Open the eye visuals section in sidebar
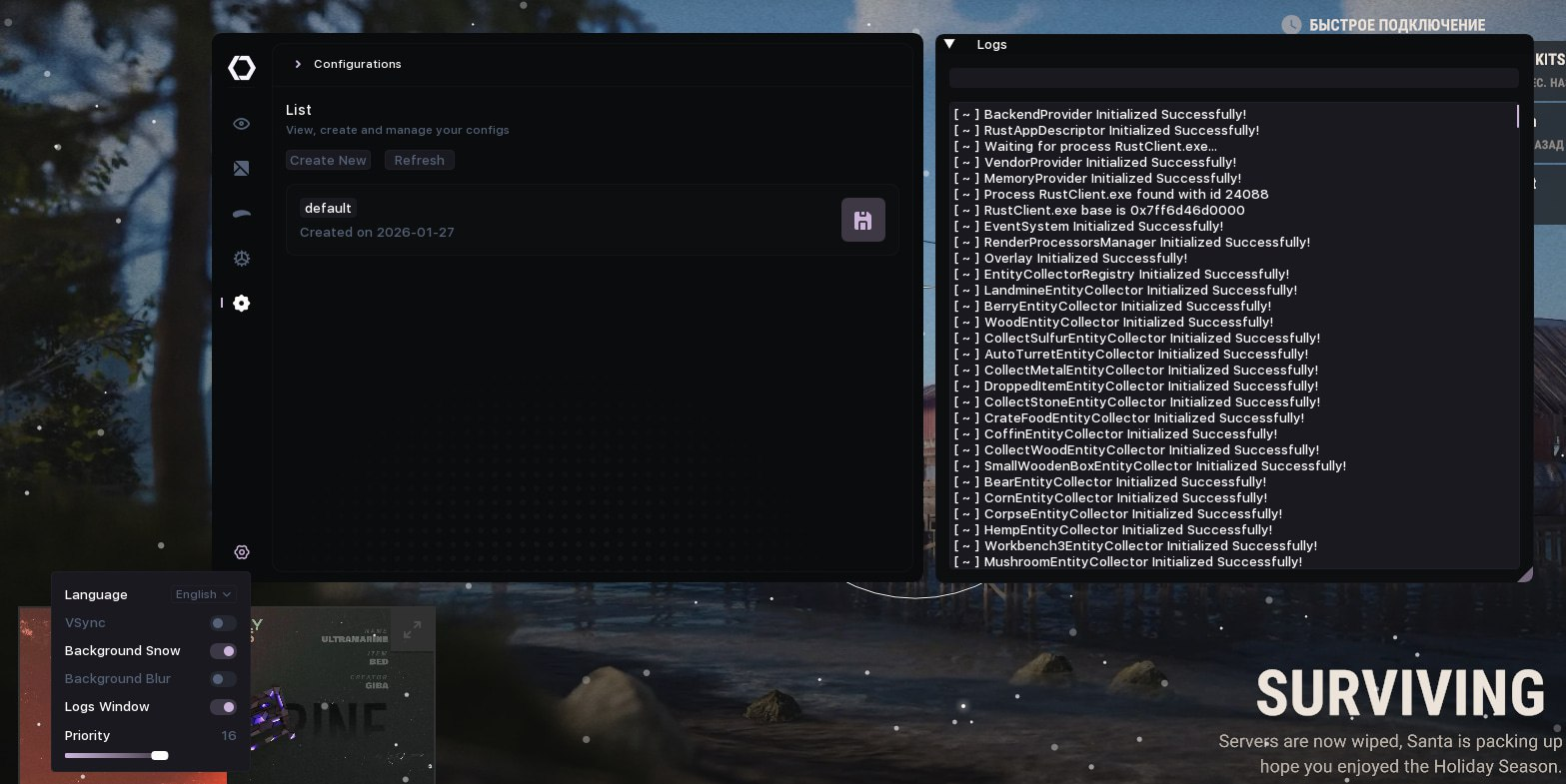 tap(242, 124)
